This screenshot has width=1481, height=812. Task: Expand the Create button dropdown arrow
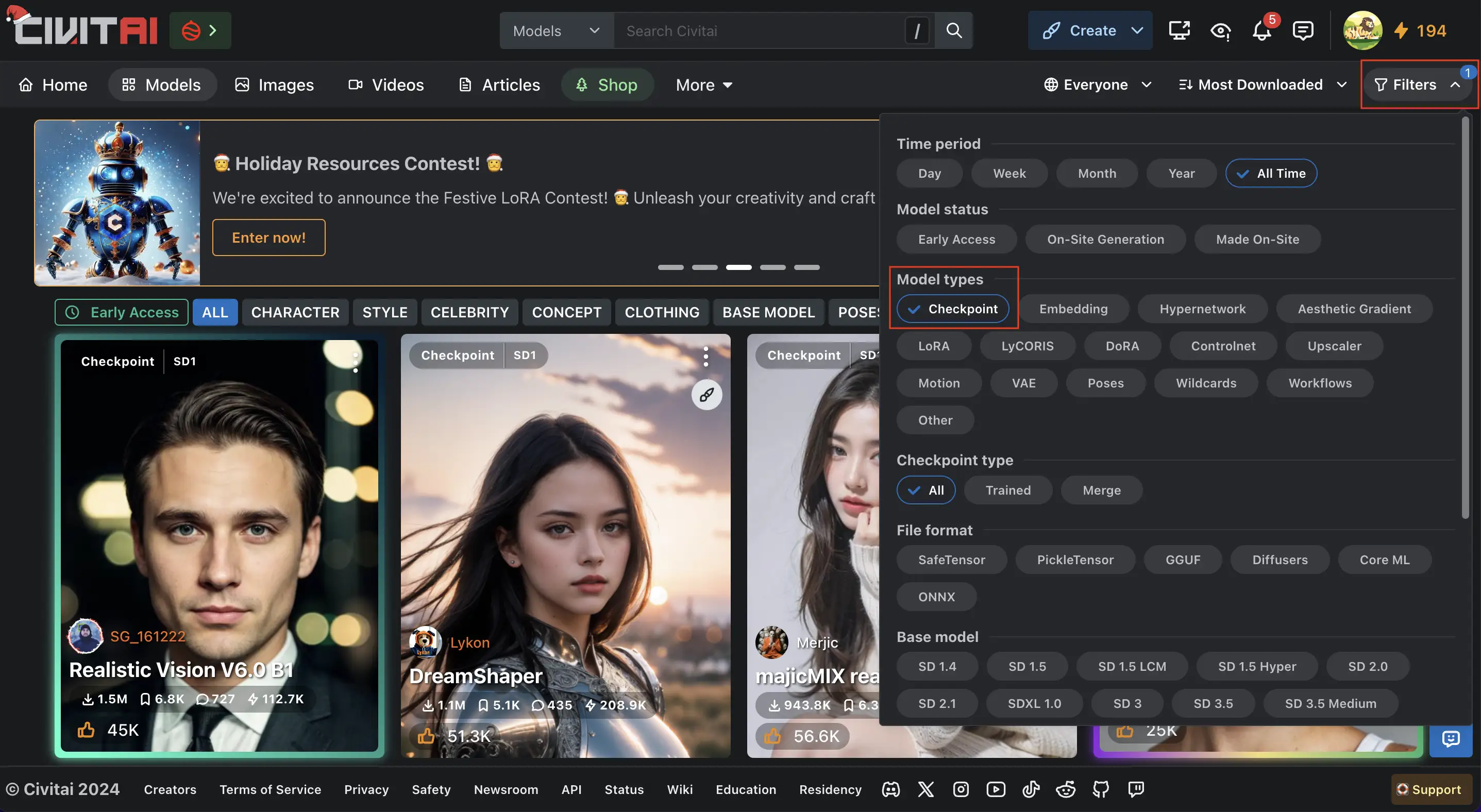click(1137, 30)
